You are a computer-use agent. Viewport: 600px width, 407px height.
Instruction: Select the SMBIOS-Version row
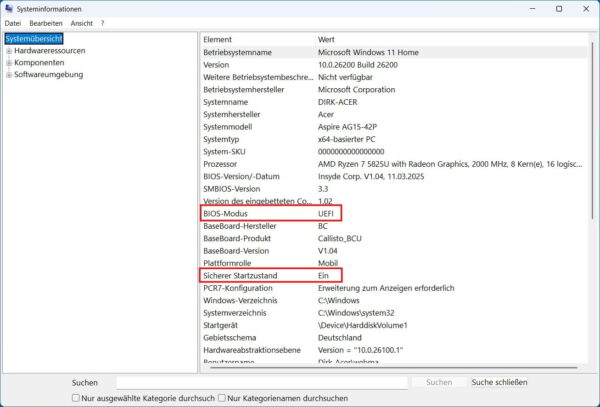pos(394,189)
